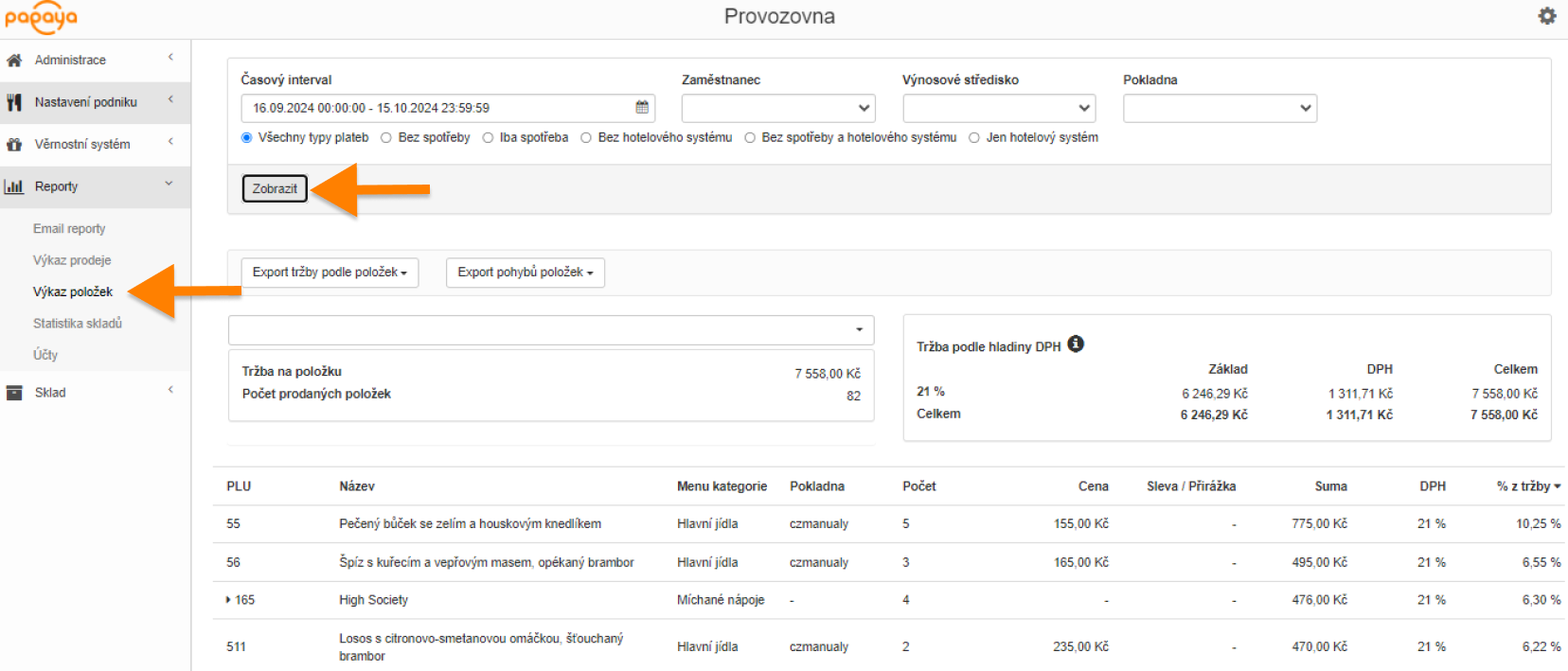This screenshot has width=1568, height=671.
Task: Click the Časový interval date range field
Action: (x=436, y=108)
